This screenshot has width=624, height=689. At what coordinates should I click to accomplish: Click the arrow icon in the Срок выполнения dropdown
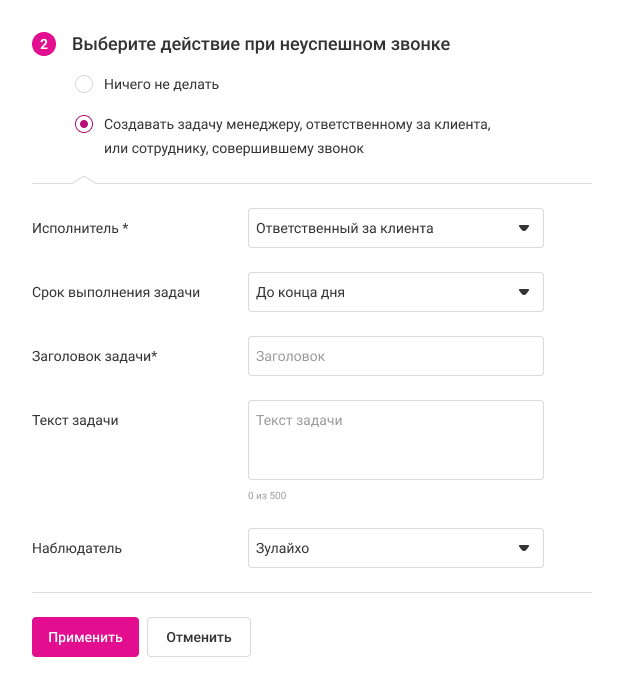pyautogui.click(x=523, y=292)
